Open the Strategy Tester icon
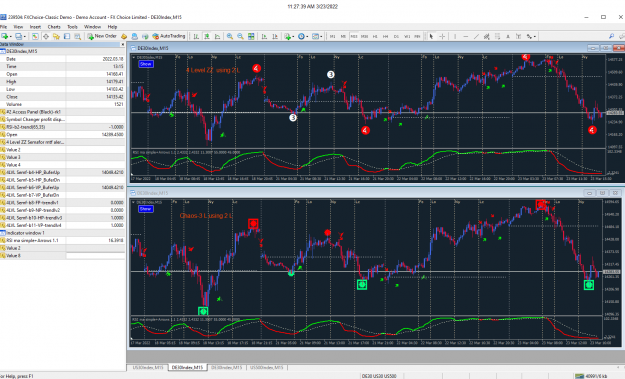Image resolution: width=625 pixels, height=379 pixels. point(77,36)
